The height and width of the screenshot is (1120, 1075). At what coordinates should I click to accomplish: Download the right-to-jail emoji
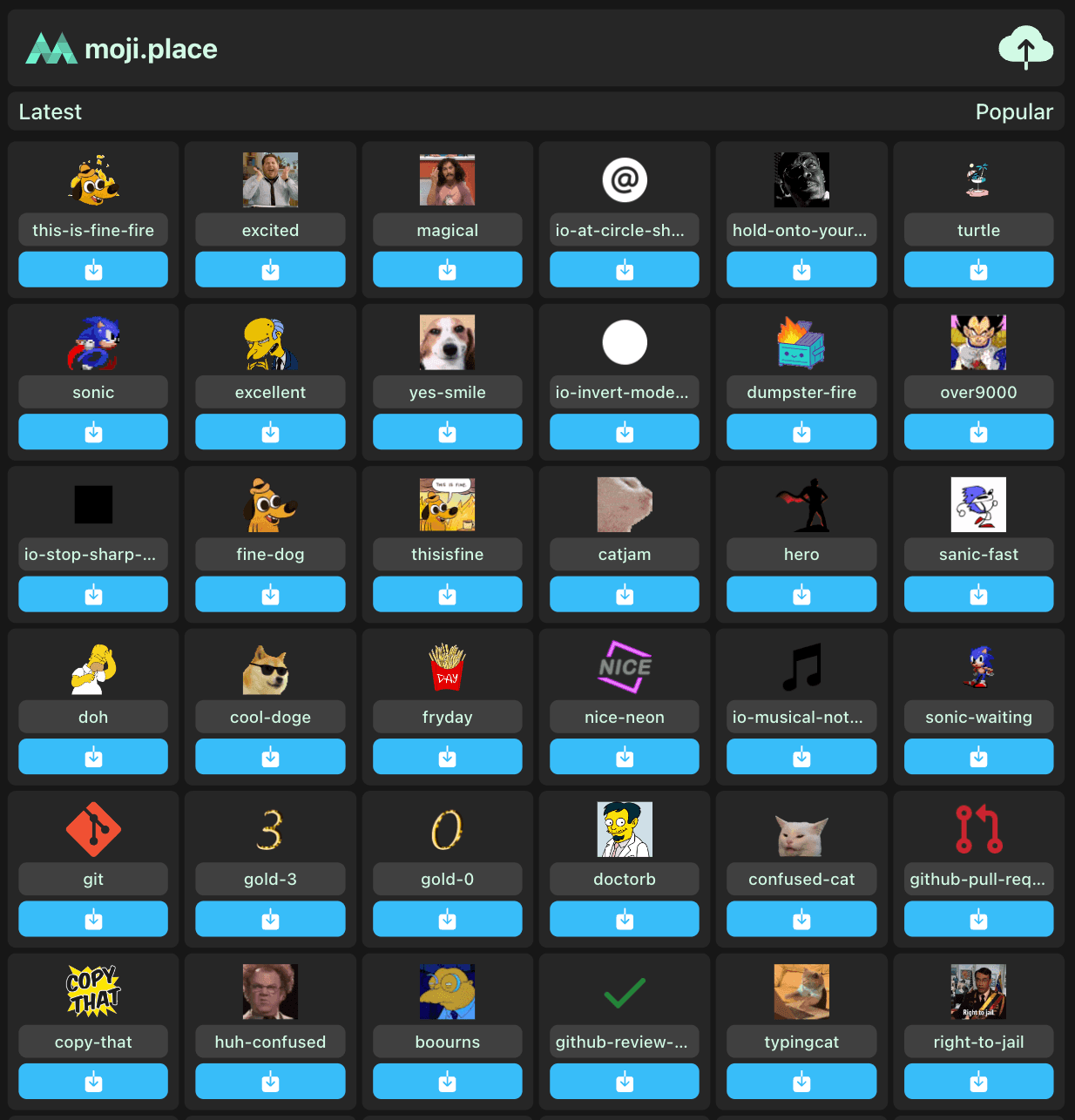(x=978, y=1082)
